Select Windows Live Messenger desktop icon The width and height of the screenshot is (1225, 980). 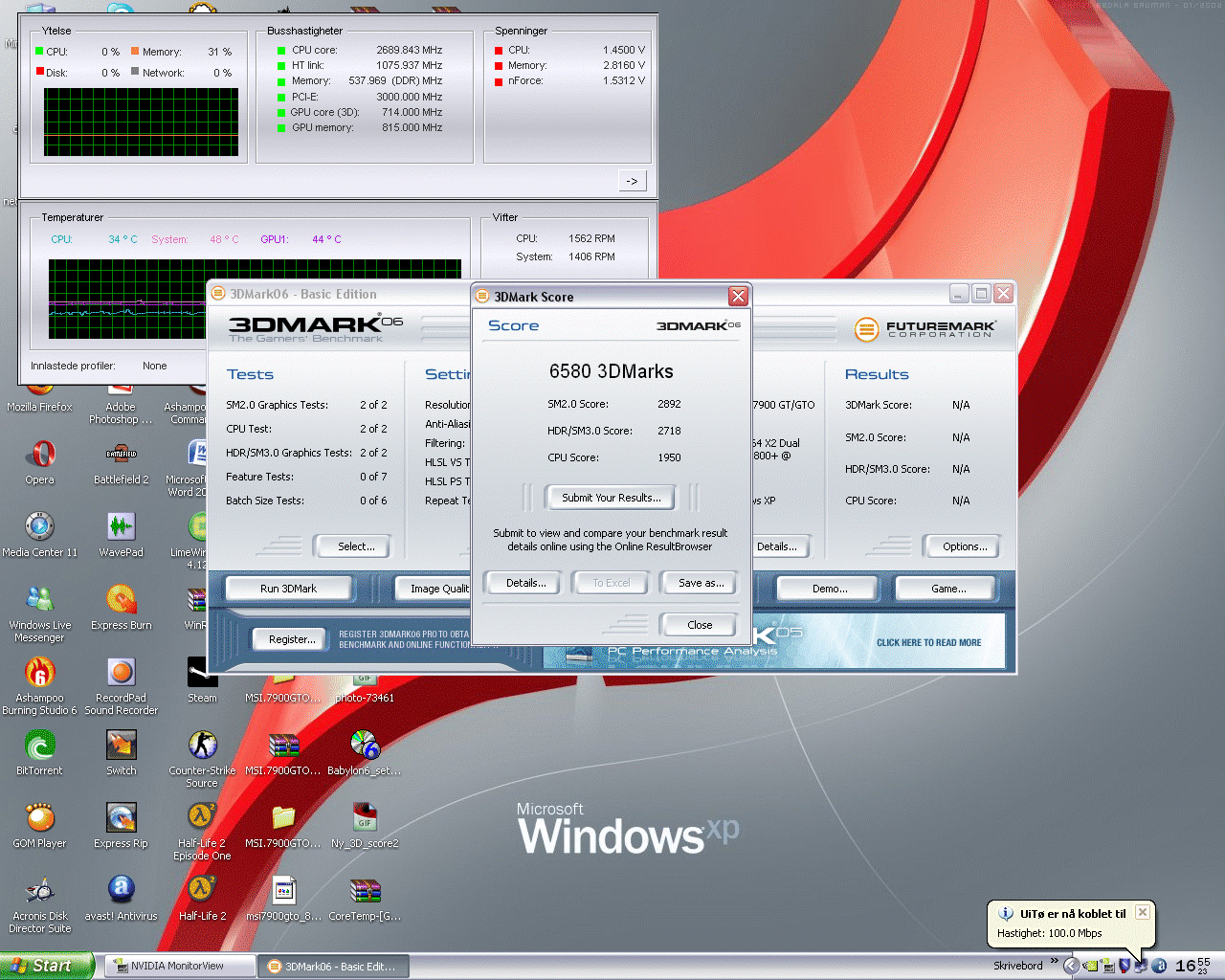(39, 613)
